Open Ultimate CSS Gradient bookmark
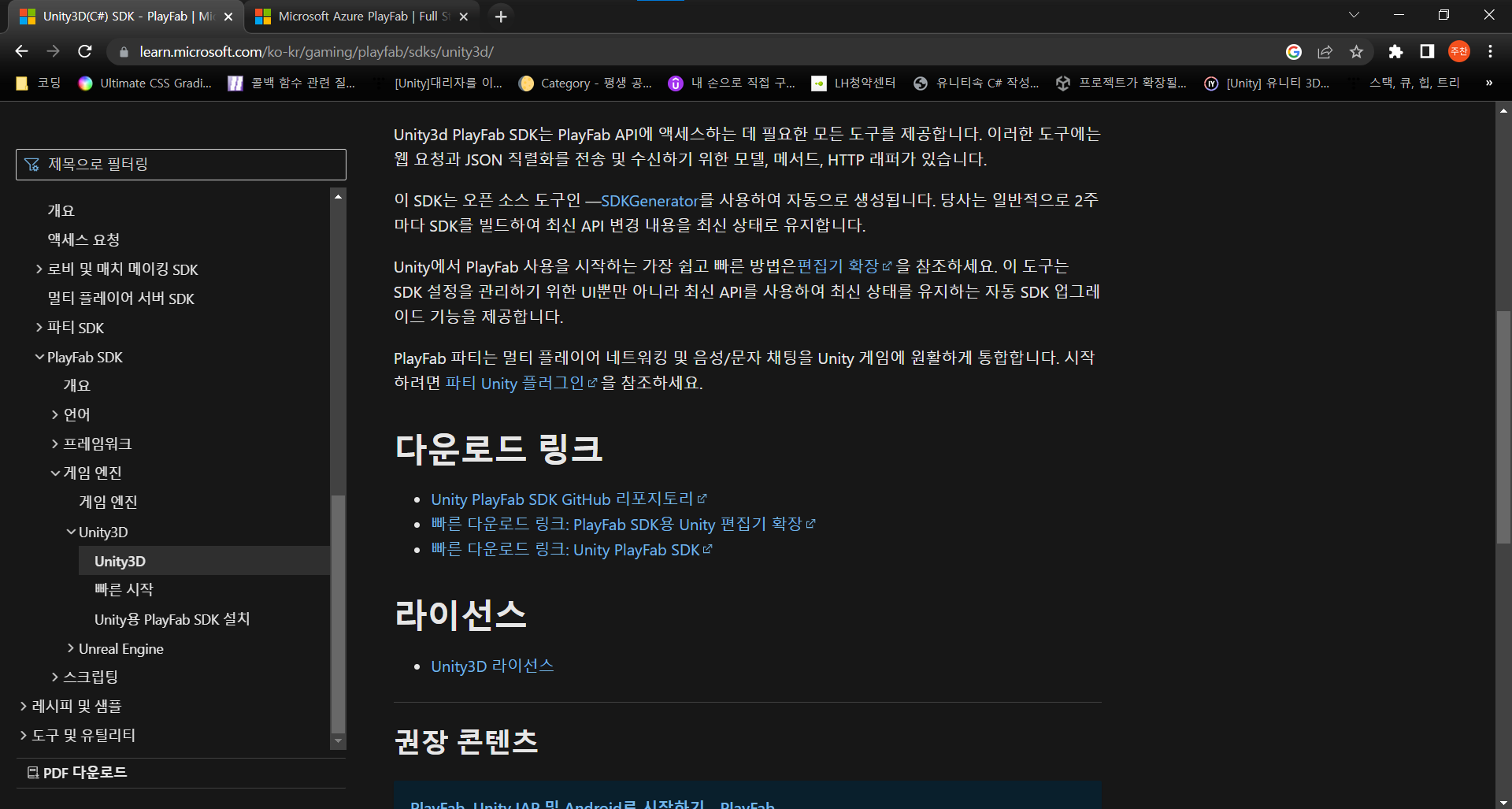The width and height of the screenshot is (1512, 809). [x=145, y=83]
